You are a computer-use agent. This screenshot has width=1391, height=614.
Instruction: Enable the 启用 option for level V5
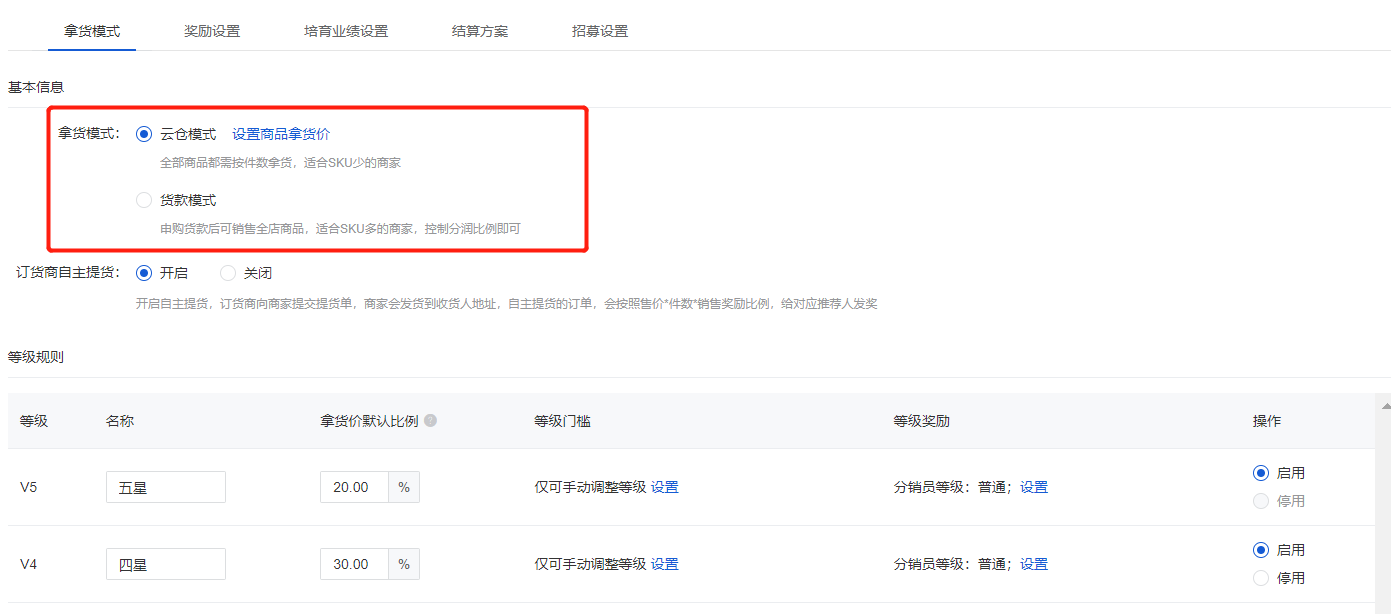[1262, 472]
